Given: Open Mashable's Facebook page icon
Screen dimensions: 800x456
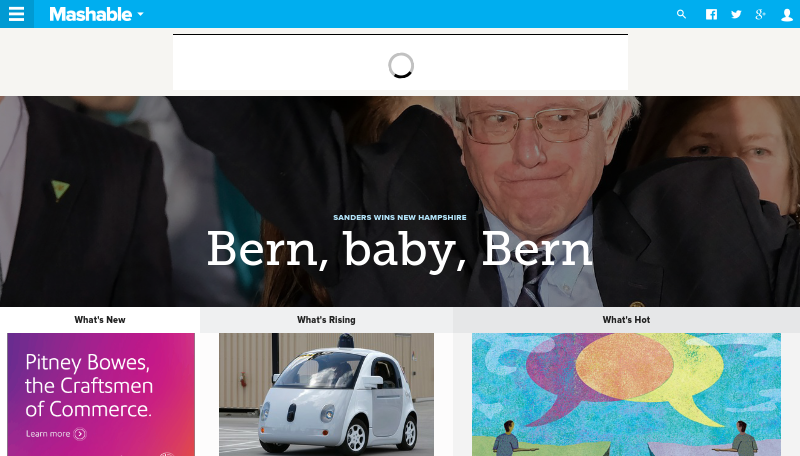Looking at the screenshot, I should click(711, 14).
